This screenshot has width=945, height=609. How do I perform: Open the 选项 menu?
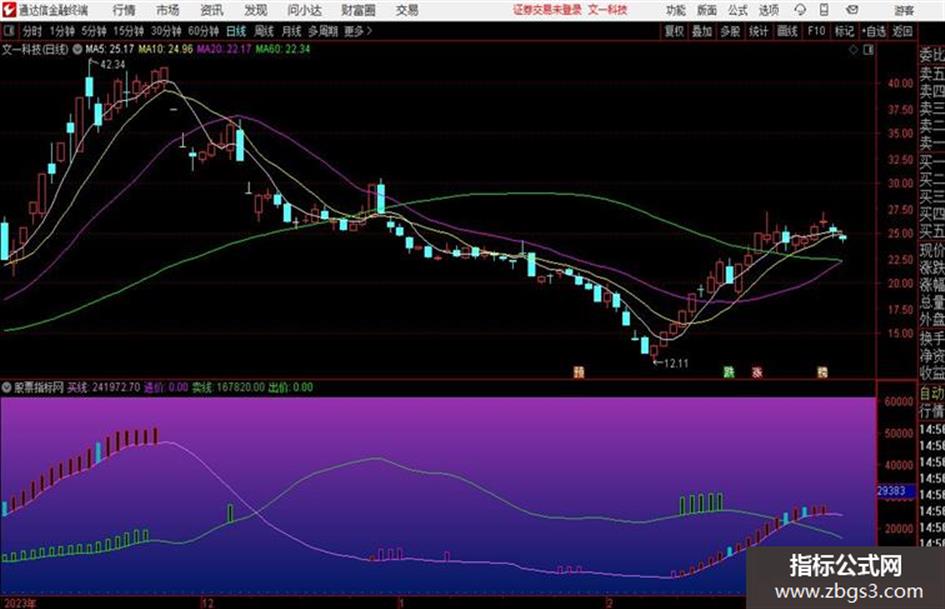coord(769,10)
